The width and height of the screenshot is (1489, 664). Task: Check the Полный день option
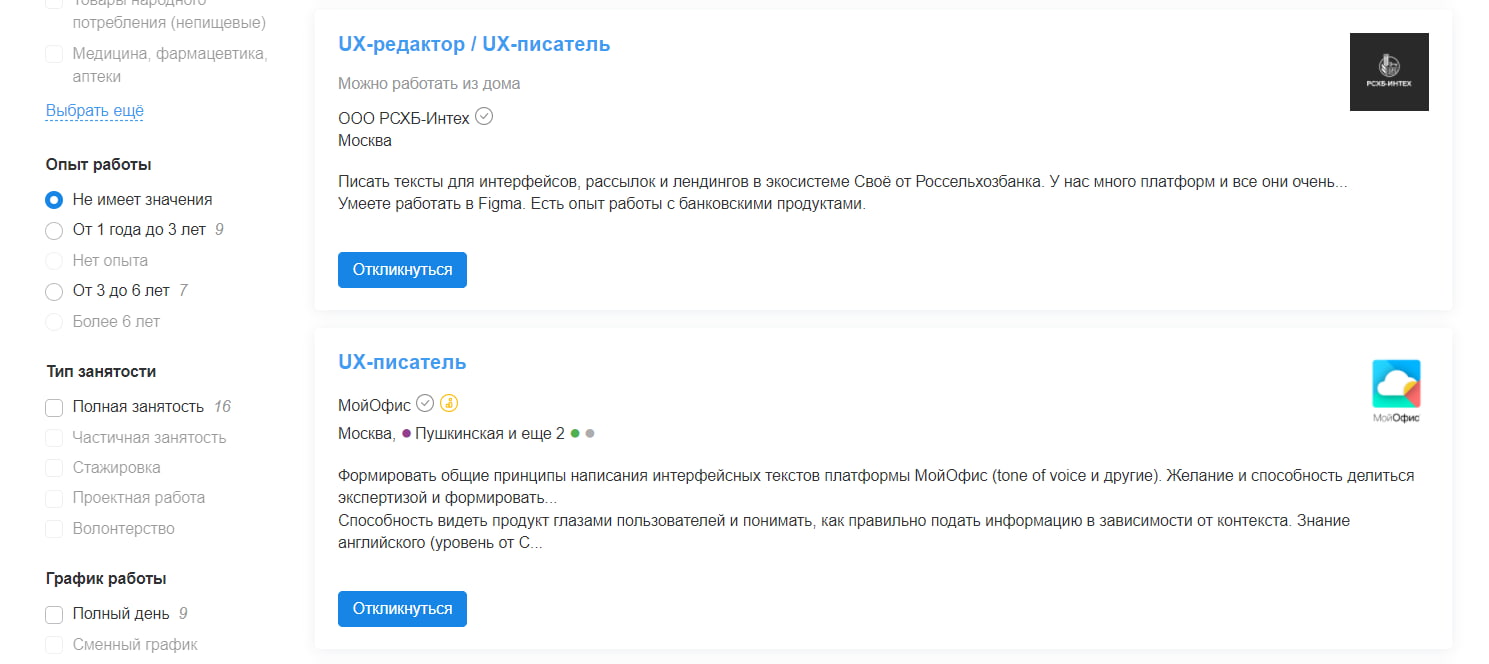click(53, 614)
